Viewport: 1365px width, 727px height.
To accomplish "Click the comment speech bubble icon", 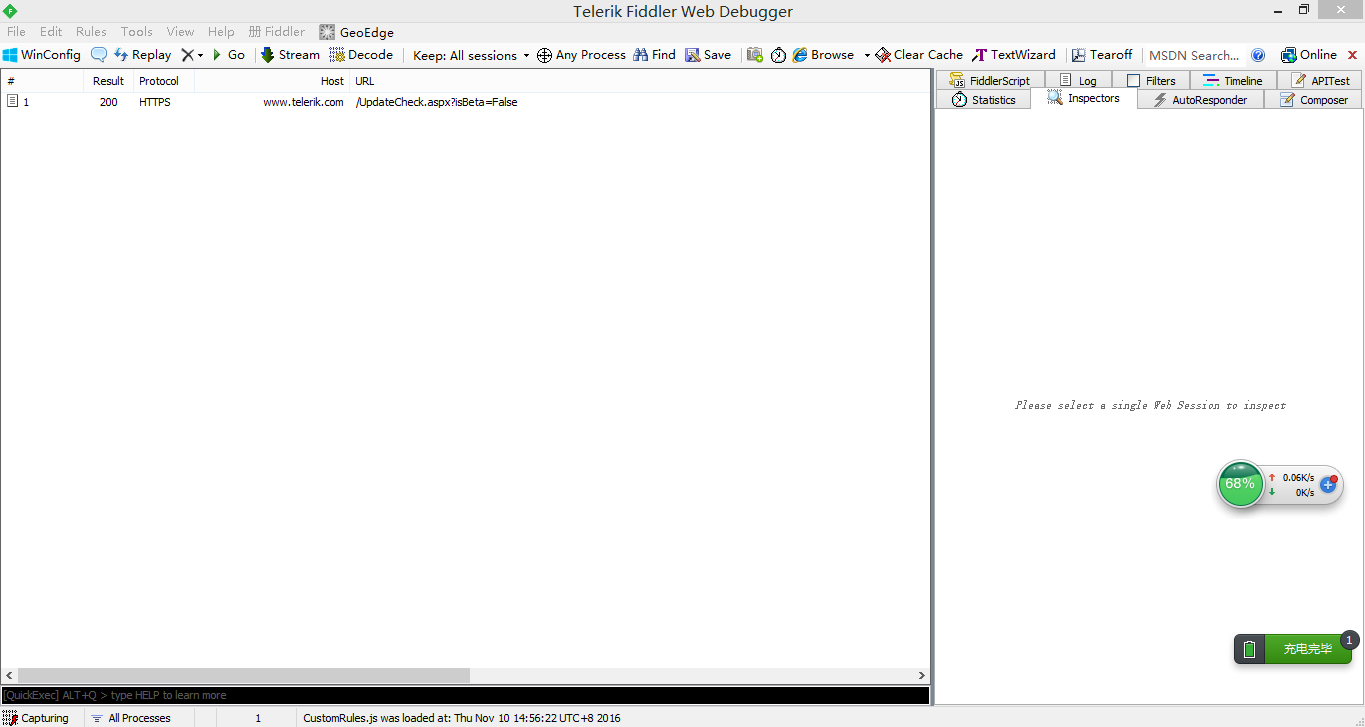I will coord(99,55).
